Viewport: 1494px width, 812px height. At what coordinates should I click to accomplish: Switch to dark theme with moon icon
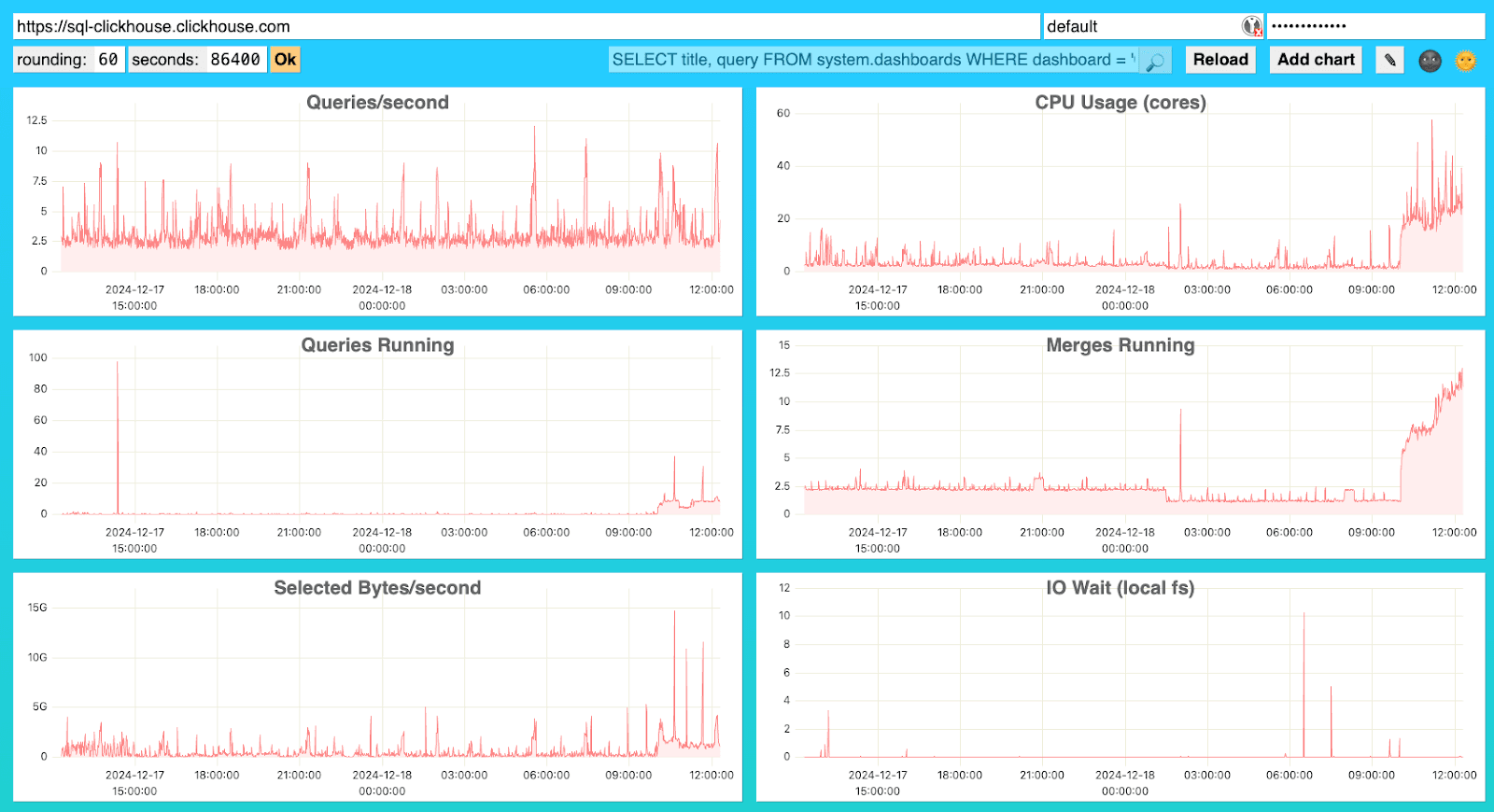1430,61
